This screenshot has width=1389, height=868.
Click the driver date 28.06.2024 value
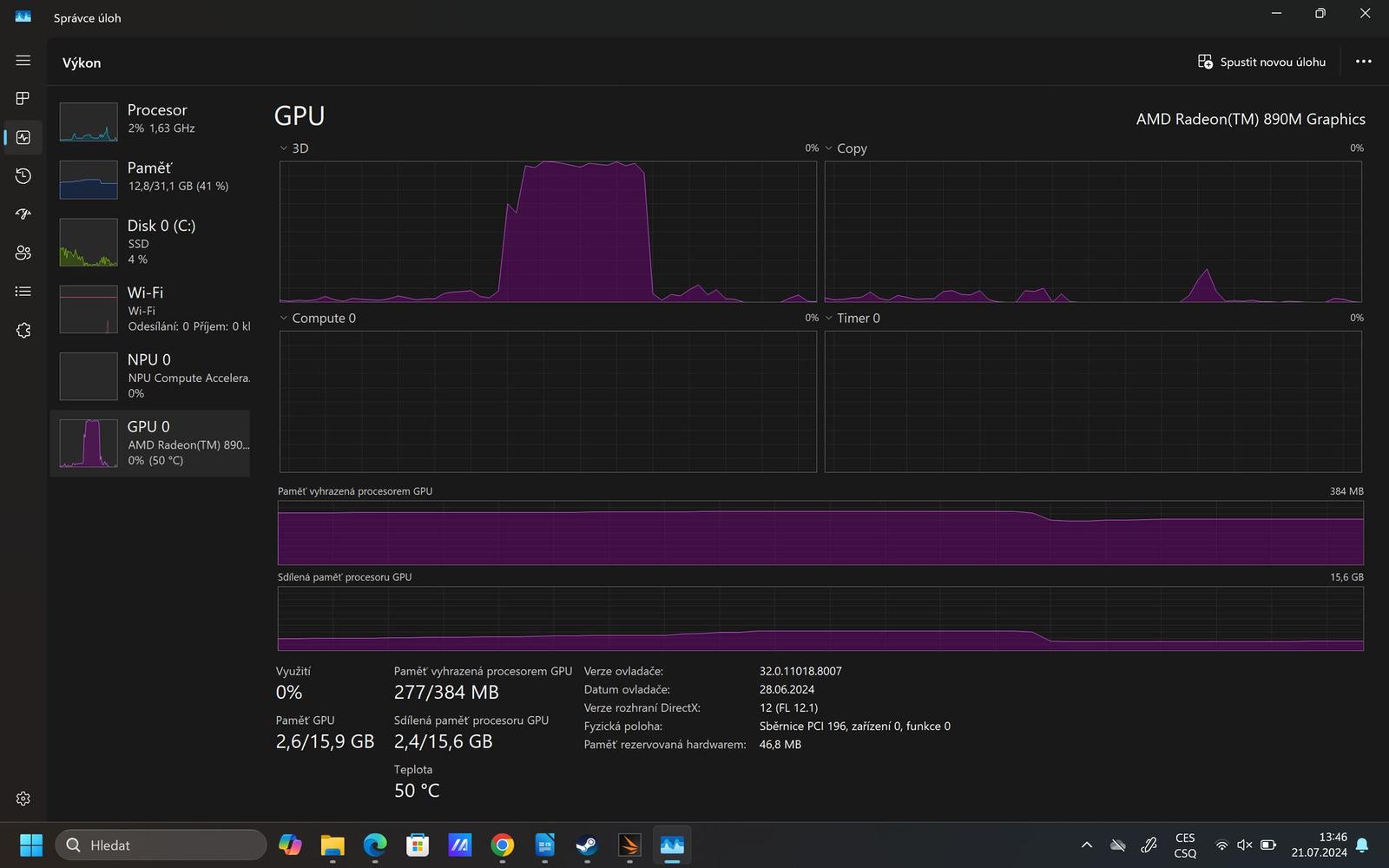point(787,689)
